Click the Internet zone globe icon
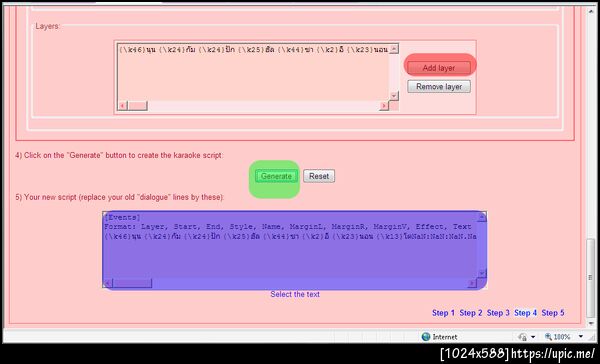This screenshot has width=600, height=364. coord(426,337)
